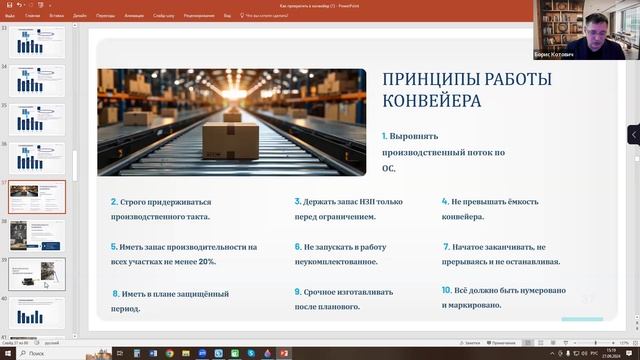This screenshot has height=360, width=640.
Task: Click text 'Не превышать ёмкость конвейера.'
Action: [x=490, y=209]
